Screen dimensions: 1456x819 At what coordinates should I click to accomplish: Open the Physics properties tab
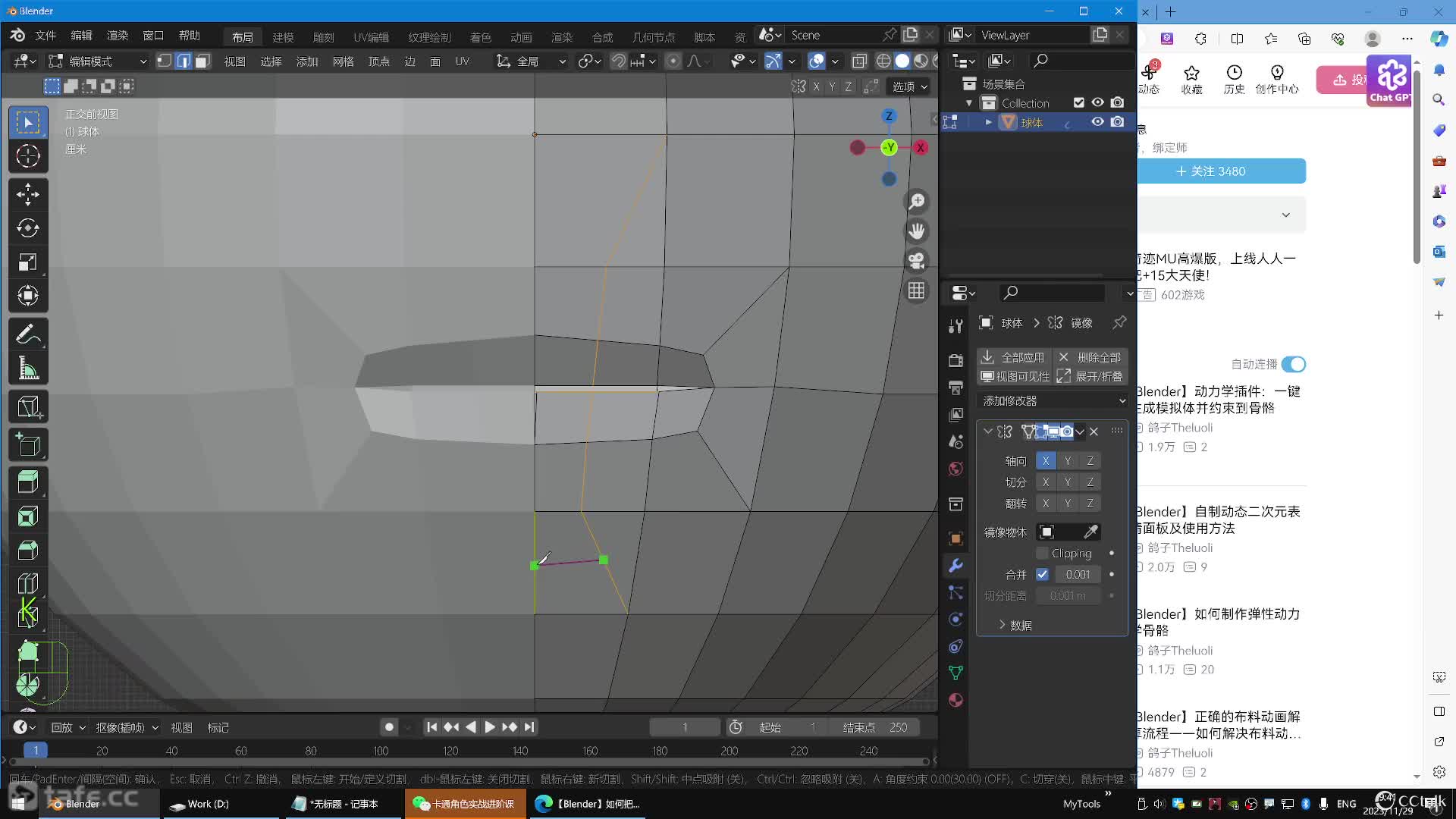click(x=955, y=620)
